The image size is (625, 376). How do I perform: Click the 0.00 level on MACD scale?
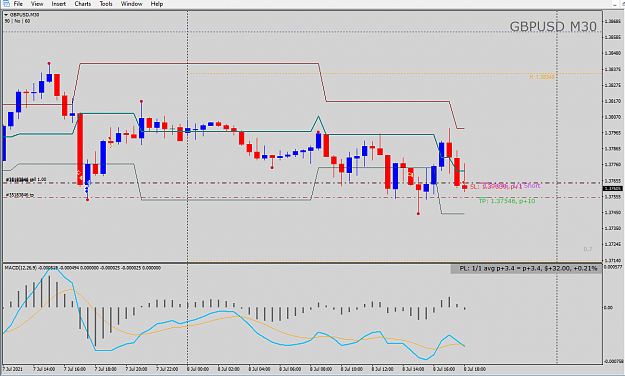pyautogui.click(x=609, y=307)
